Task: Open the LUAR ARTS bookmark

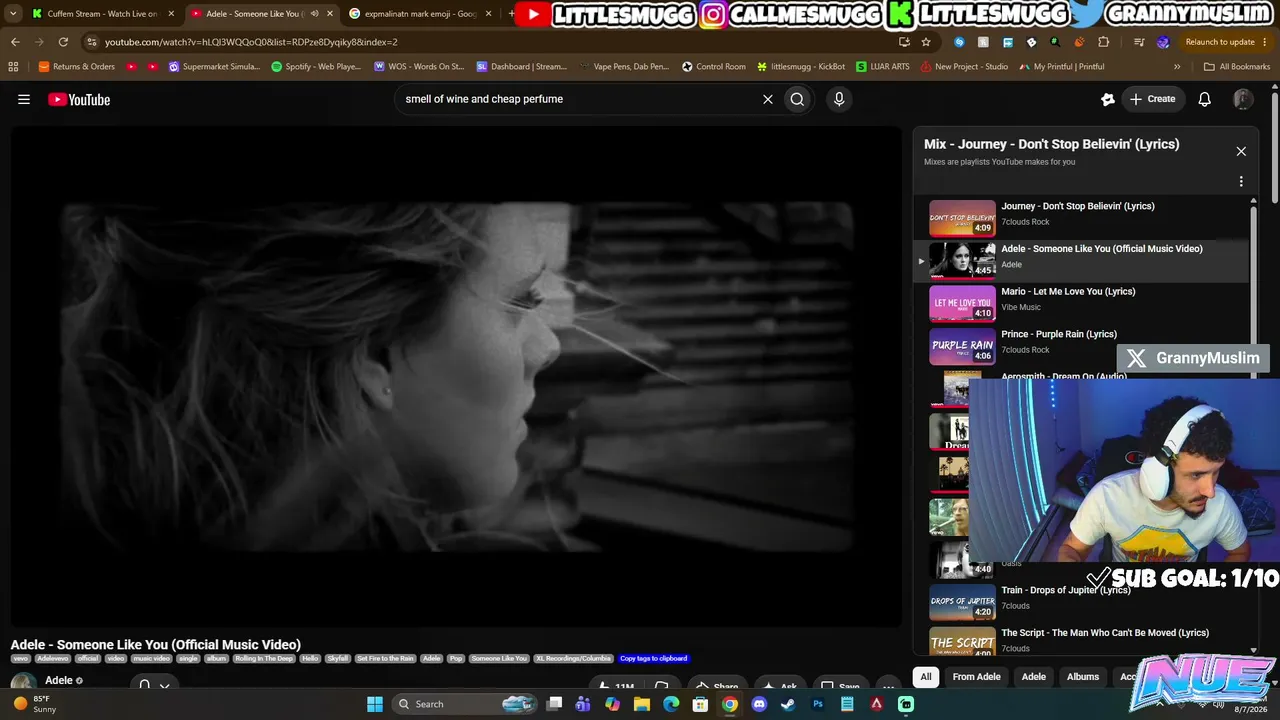Action: pyautogui.click(x=883, y=66)
